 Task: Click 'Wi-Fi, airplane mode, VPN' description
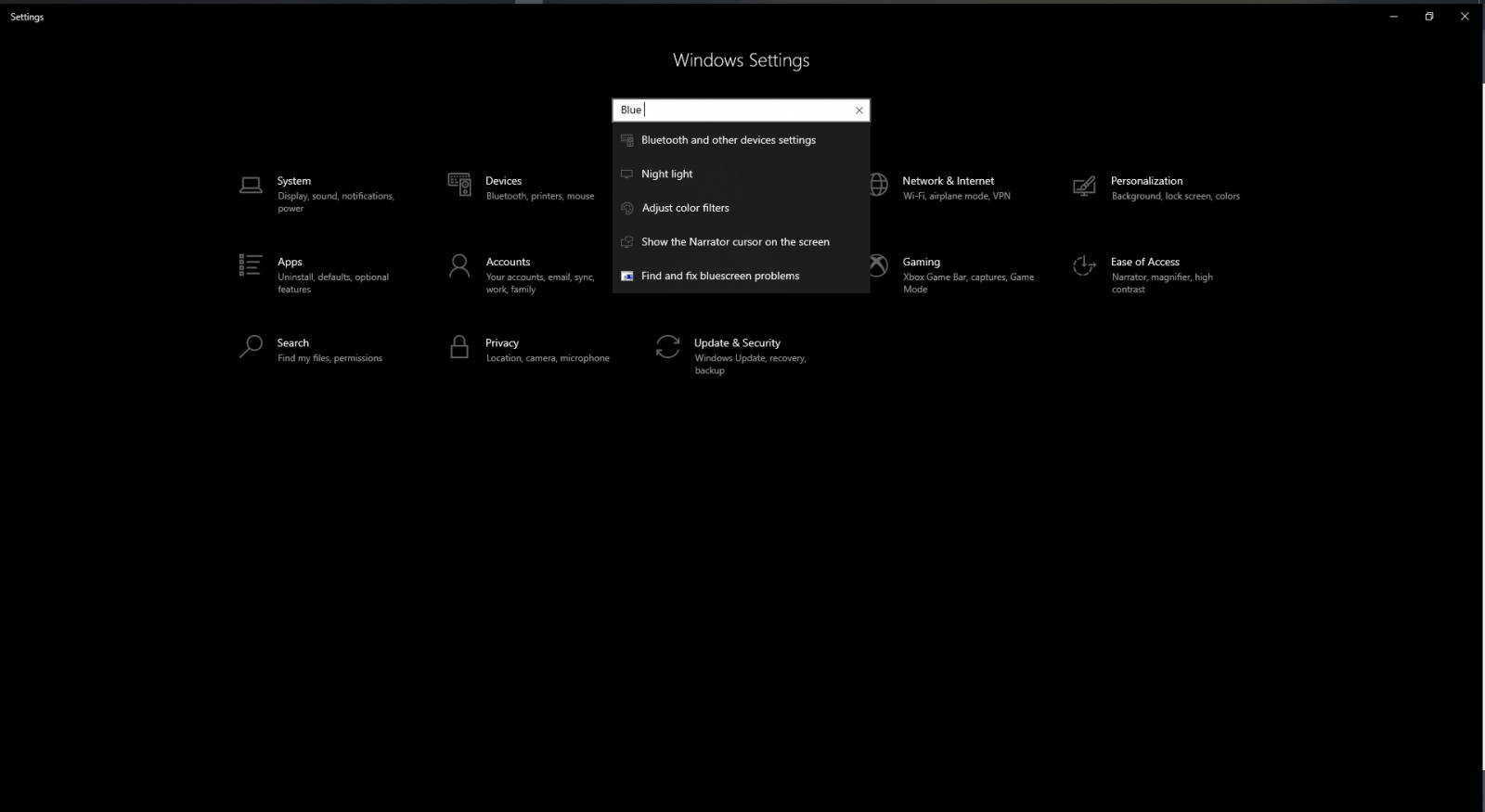tap(957, 196)
